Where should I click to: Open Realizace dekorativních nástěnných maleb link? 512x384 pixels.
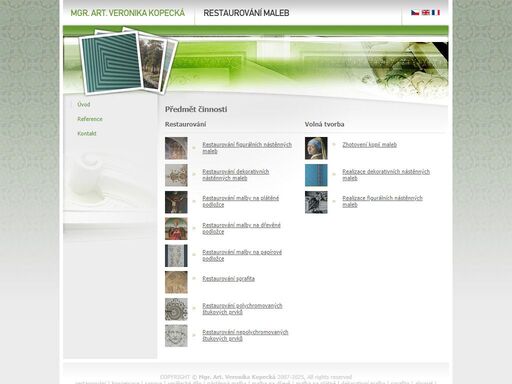[386, 175]
